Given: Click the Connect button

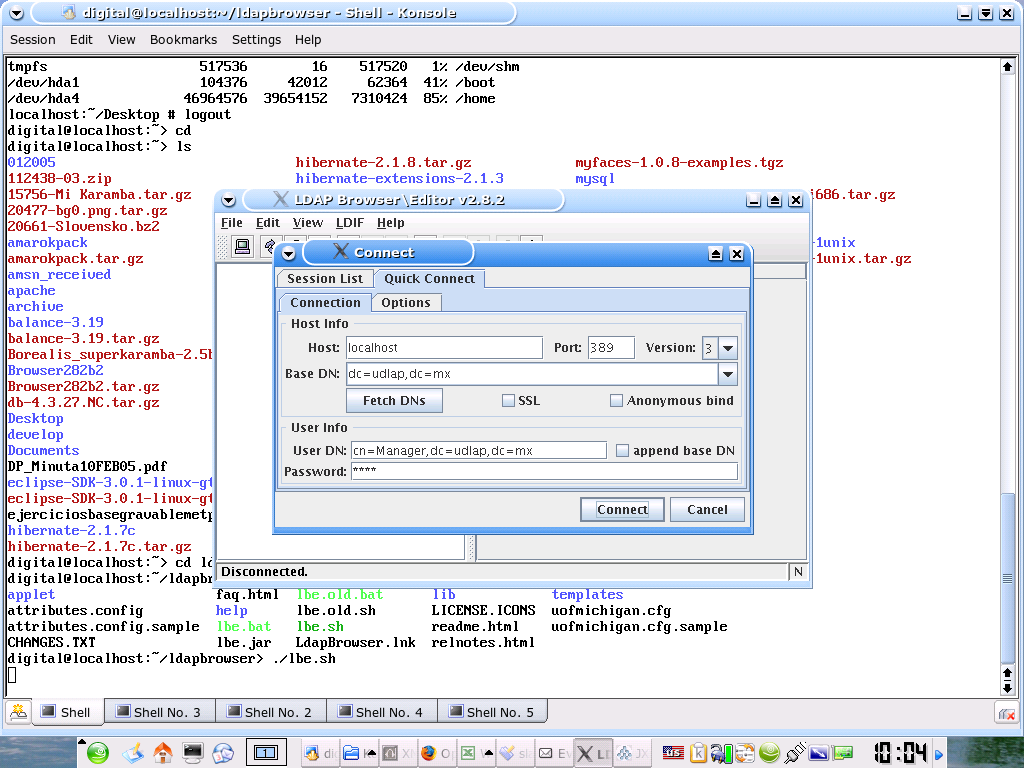Looking at the screenshot, I should coord(622,509).
